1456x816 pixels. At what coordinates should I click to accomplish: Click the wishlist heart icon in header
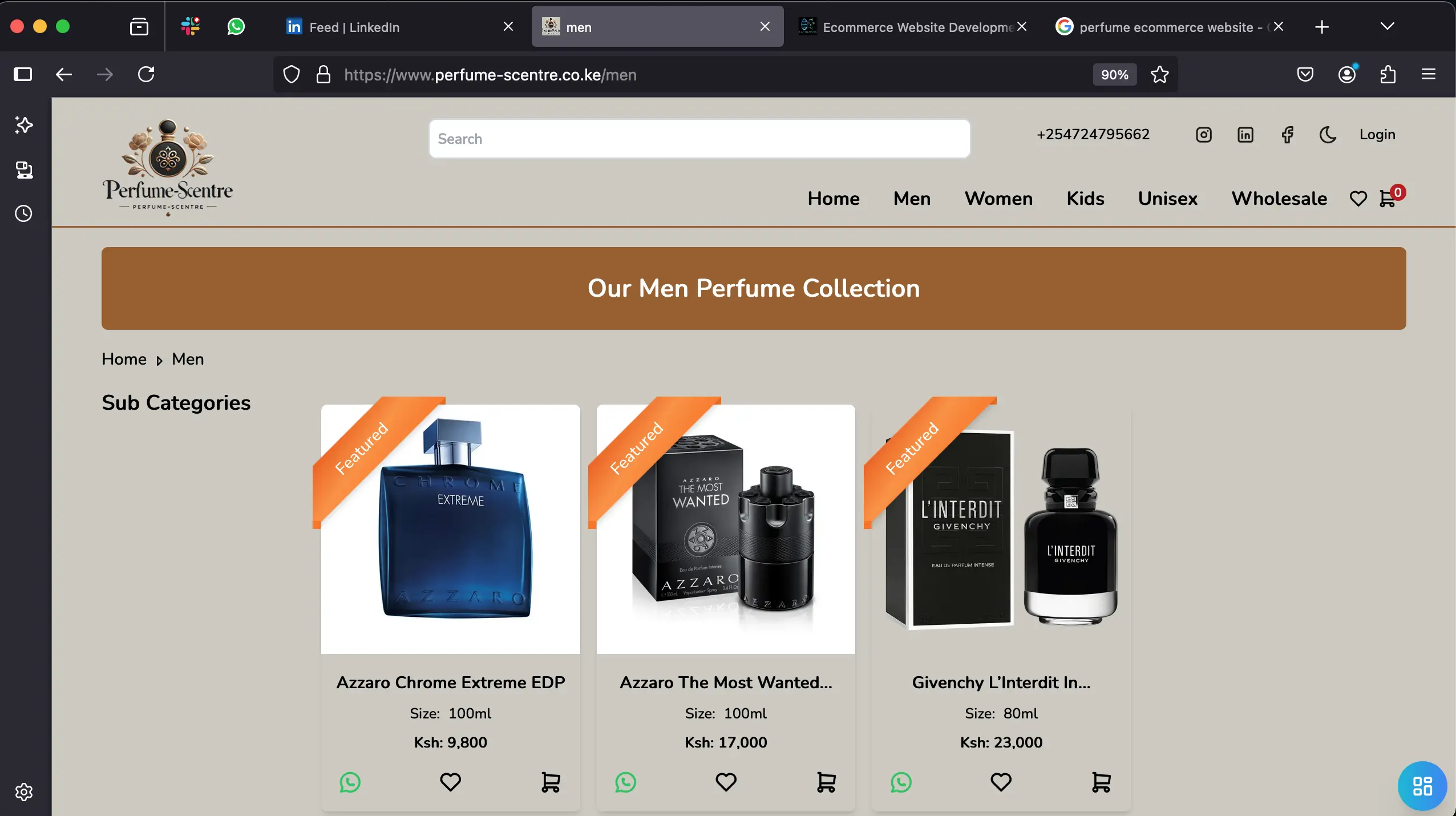point(1358,198)
